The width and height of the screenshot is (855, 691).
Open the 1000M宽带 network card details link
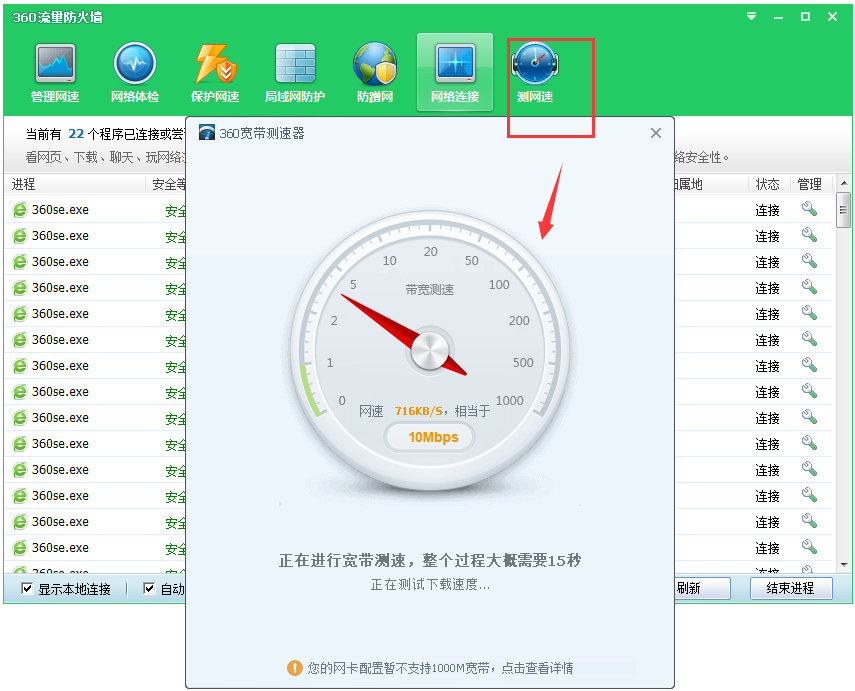point(537,668)
